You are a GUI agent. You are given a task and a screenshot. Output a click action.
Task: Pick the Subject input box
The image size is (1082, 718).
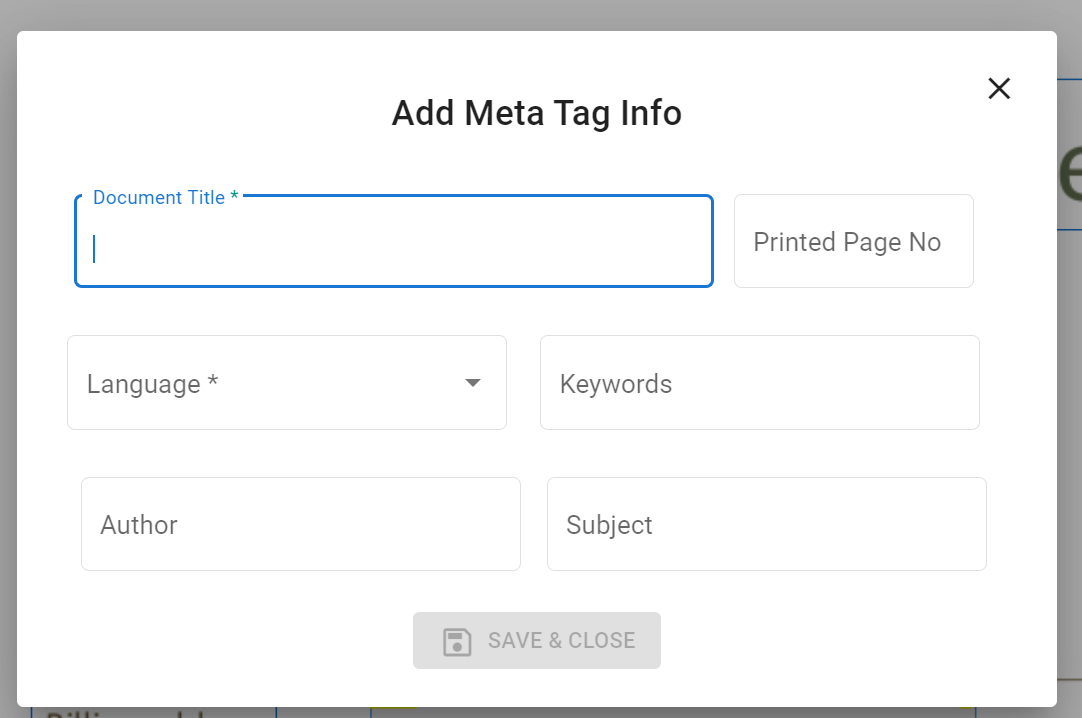[x=766, y=524]
